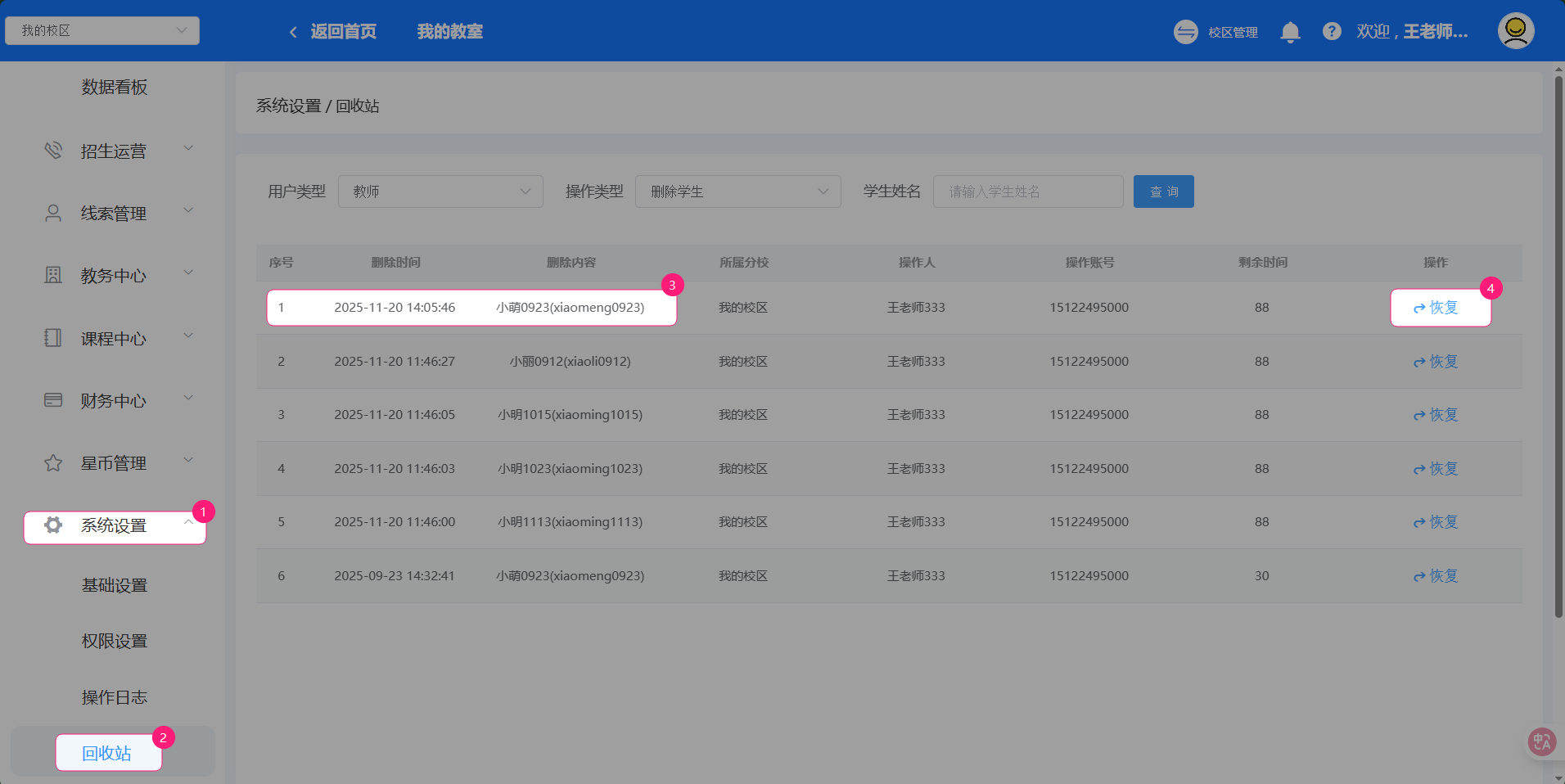Collapse the 系统设置 section chevron

click(x=187, y=520)
